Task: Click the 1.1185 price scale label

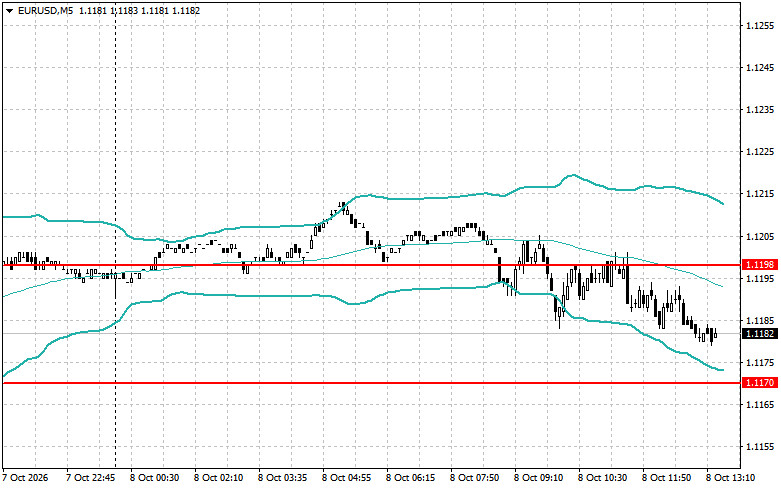Action: click(x=760, y=320)
